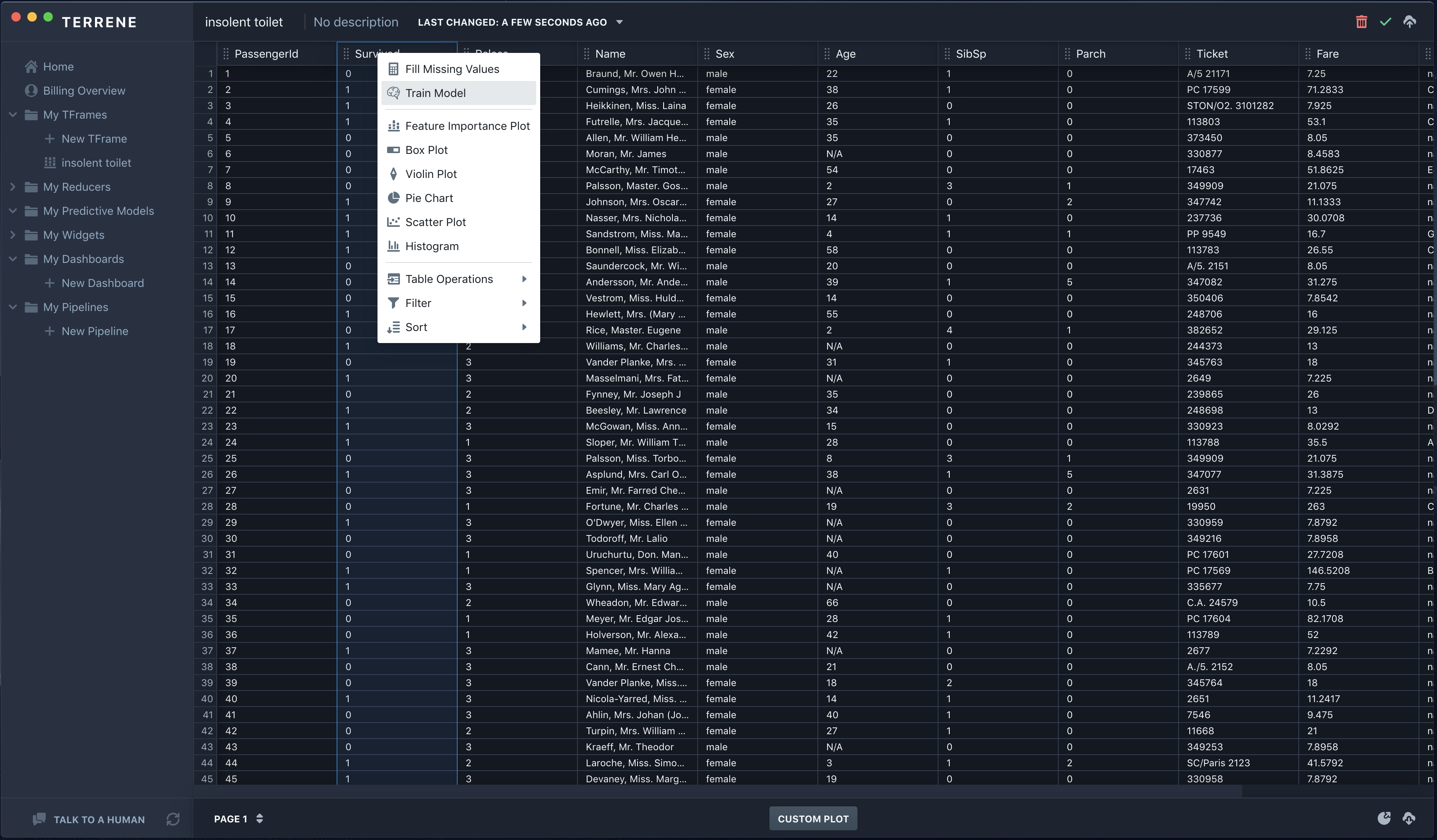Click Talk To A Human link
This screenshot has width=1437, height=840.
point(99,820)
